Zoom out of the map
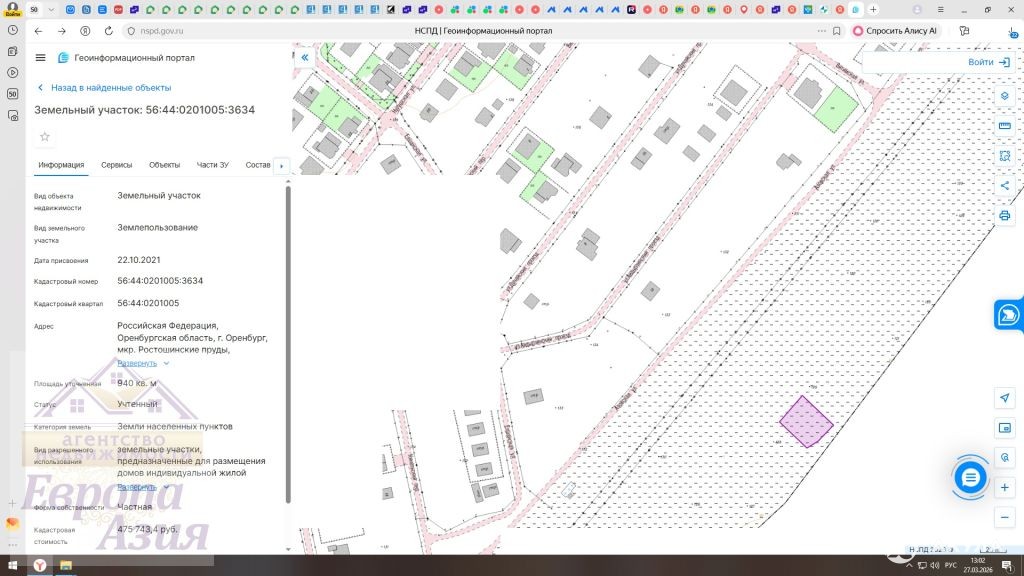The height and width of the screenshot is (576, 1024). pos(1004,517)
